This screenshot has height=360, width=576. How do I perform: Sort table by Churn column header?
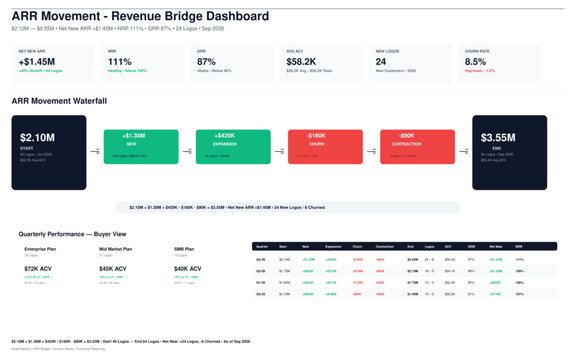tap(357, 246)
